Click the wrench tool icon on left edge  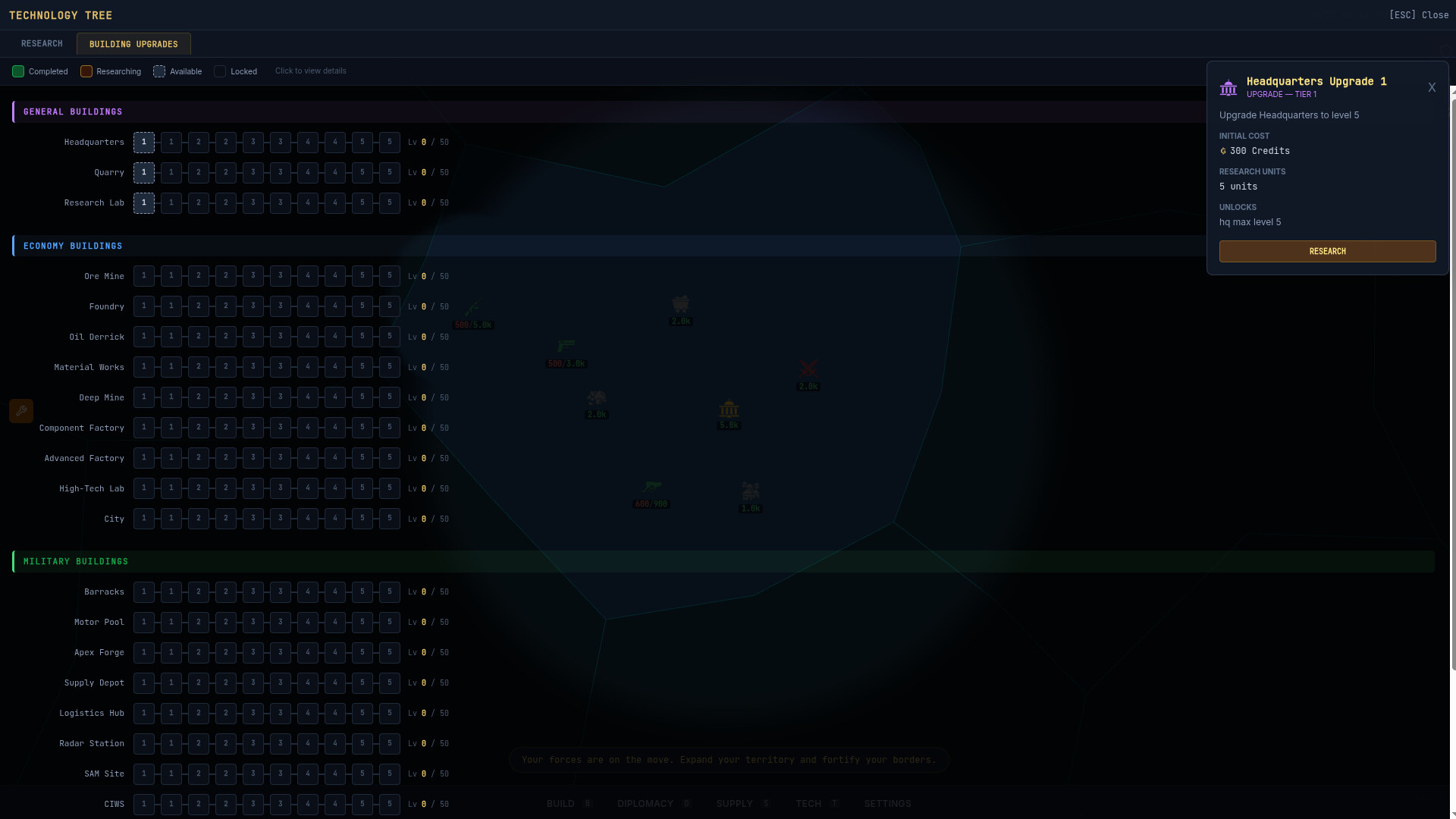[21, 411]
